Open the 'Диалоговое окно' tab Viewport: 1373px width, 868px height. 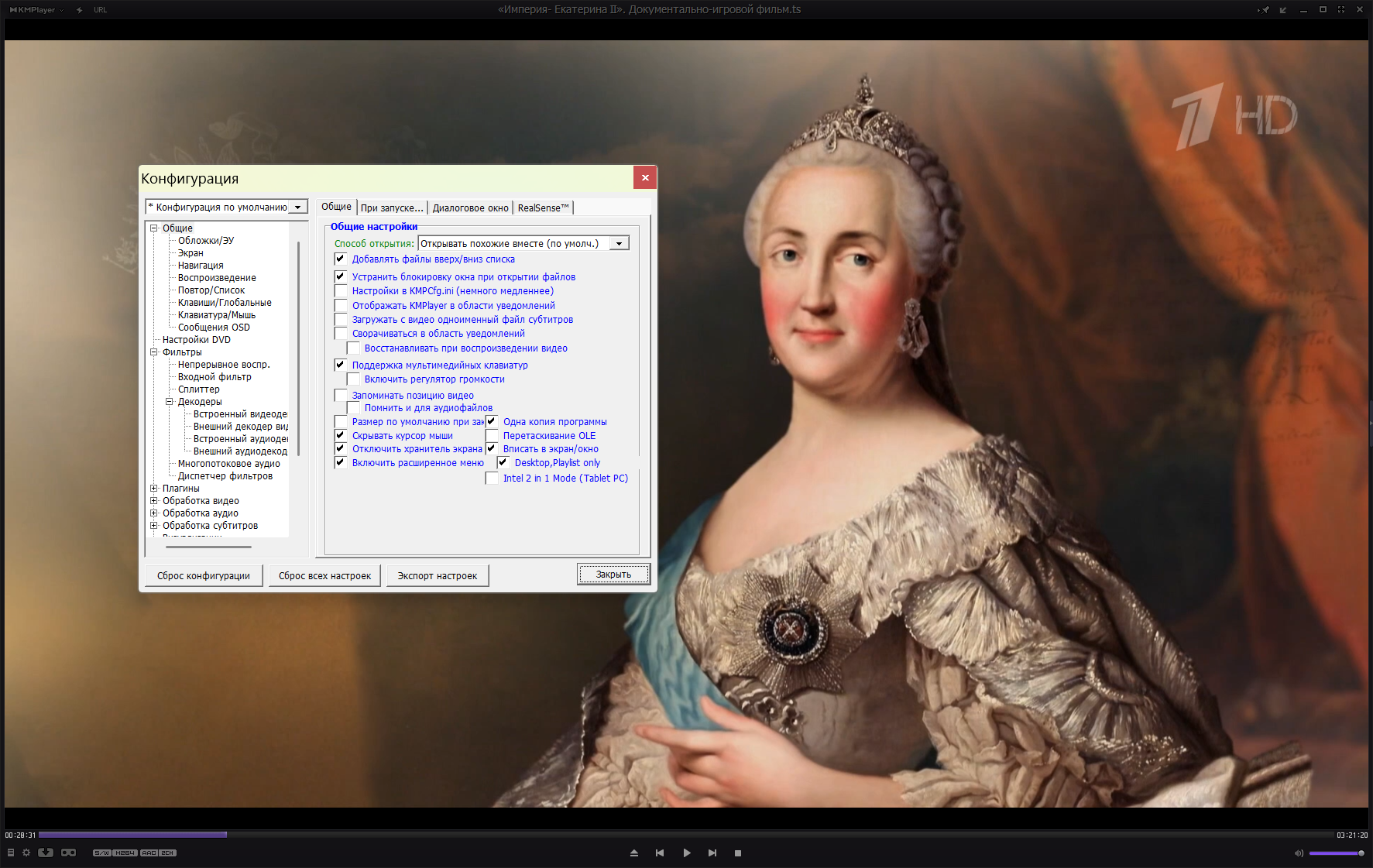470,208
